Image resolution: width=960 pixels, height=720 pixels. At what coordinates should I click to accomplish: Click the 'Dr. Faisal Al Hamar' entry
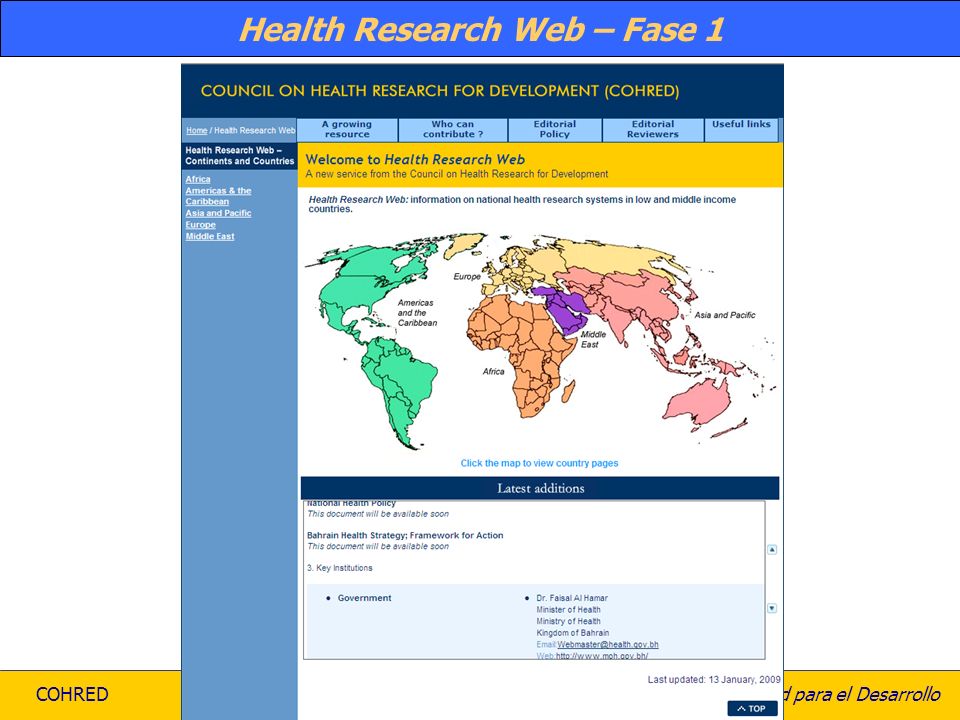click(x=572, y=598)
